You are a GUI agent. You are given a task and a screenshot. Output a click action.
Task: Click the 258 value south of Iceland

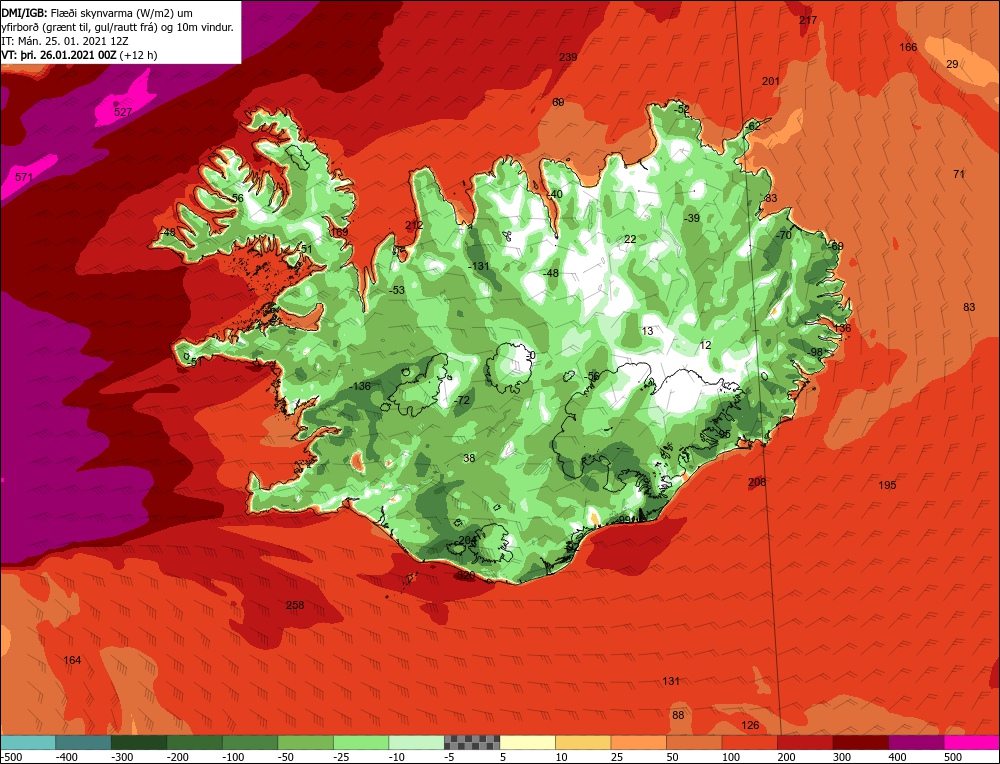(x=295, y=605)
